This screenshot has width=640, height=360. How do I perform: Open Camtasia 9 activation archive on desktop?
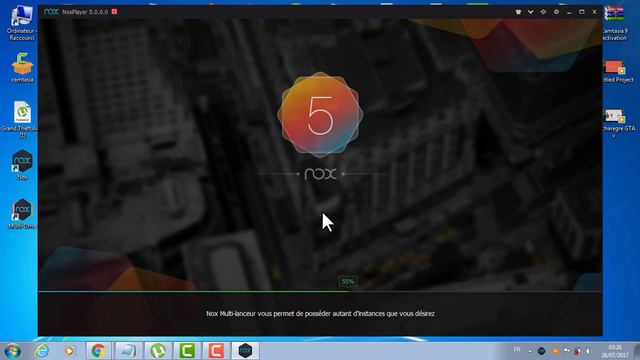pos(615,23)
